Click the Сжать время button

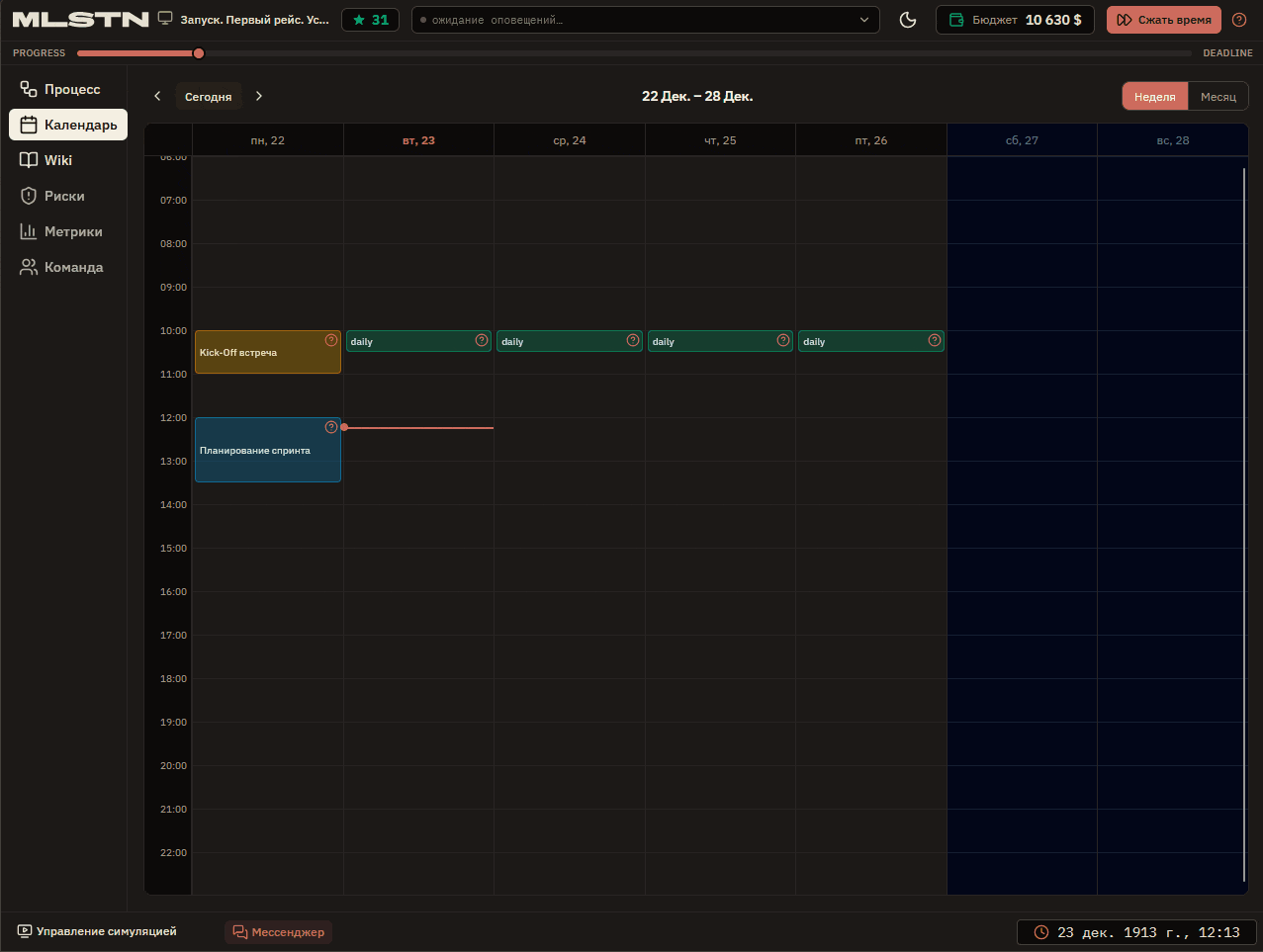point(1164,20)
